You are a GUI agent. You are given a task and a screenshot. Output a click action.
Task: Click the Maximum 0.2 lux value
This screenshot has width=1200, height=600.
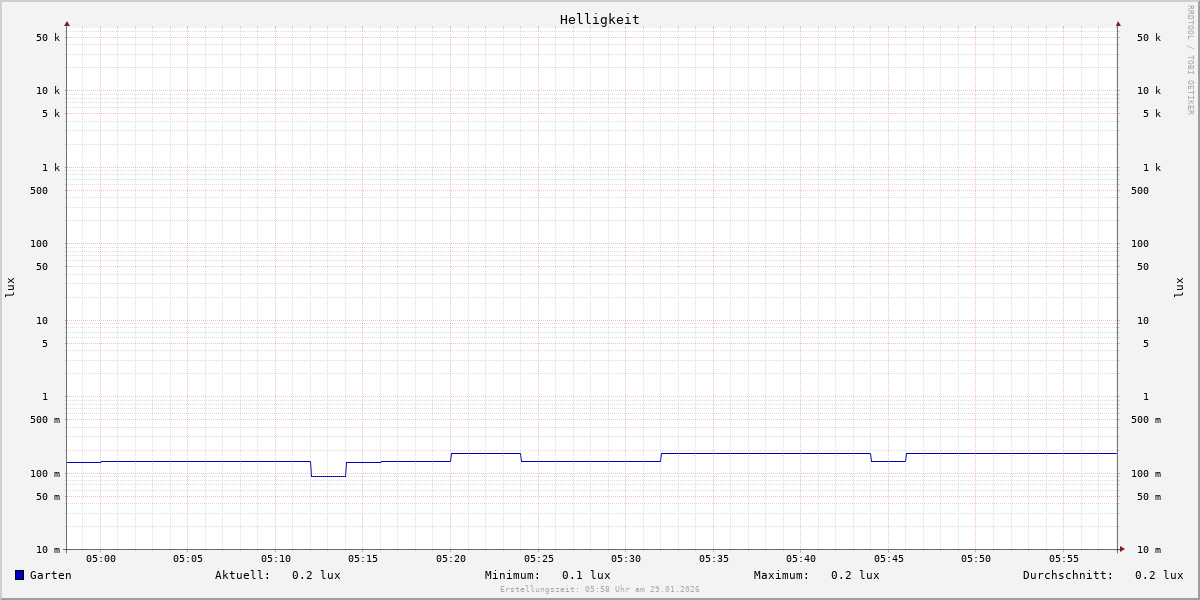(x=855, y=575)
